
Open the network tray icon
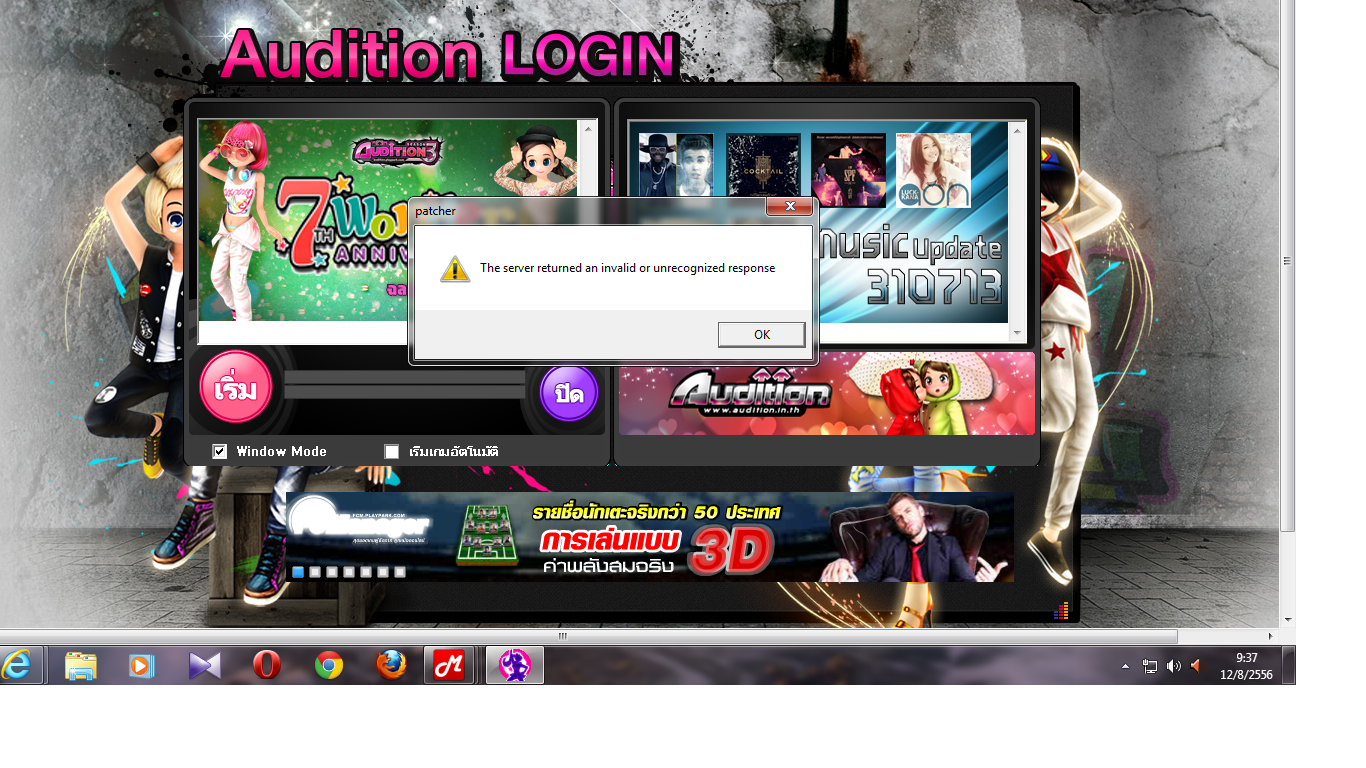pos(1150,666)
